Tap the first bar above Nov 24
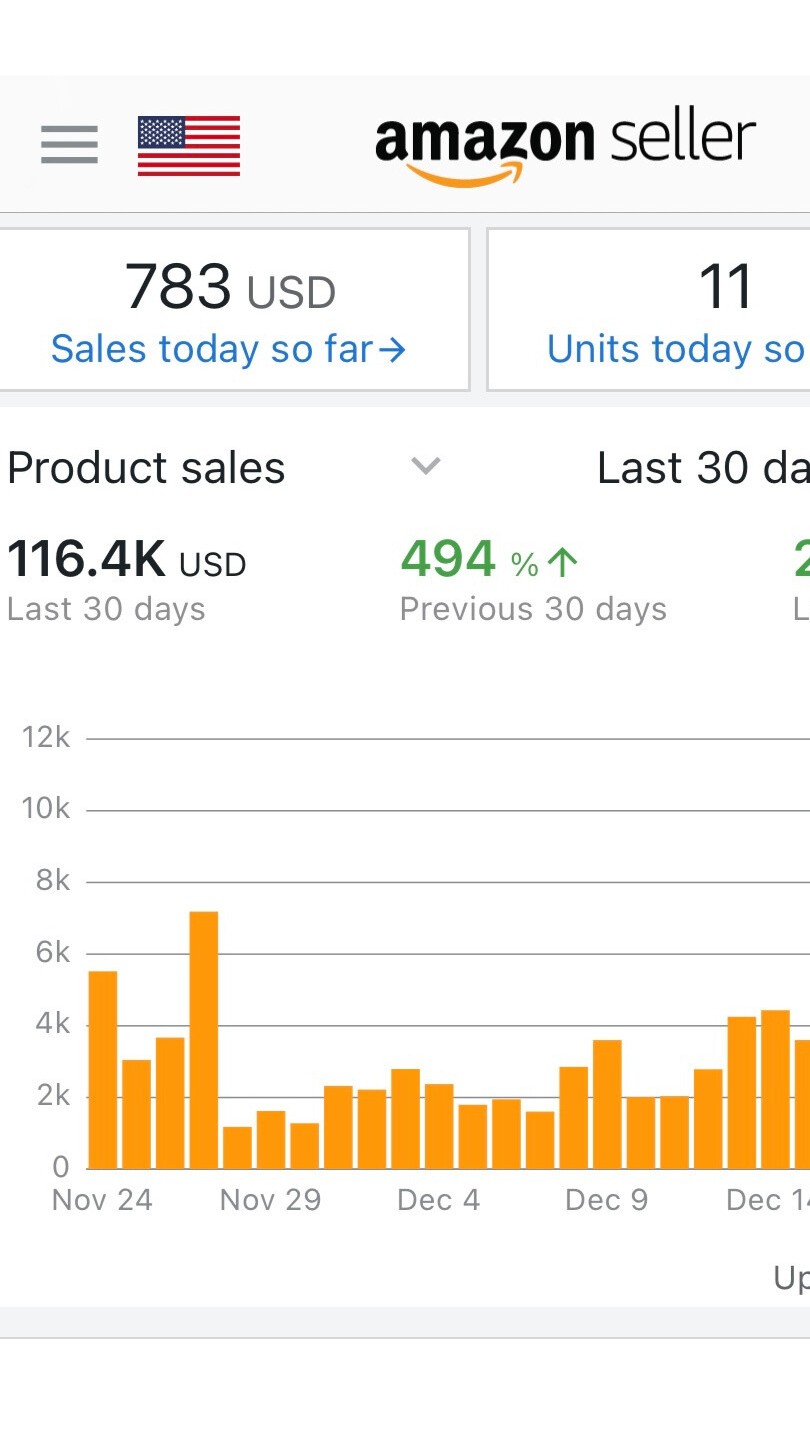This screenshot has width=810, height=1440. pos(103,1070)
